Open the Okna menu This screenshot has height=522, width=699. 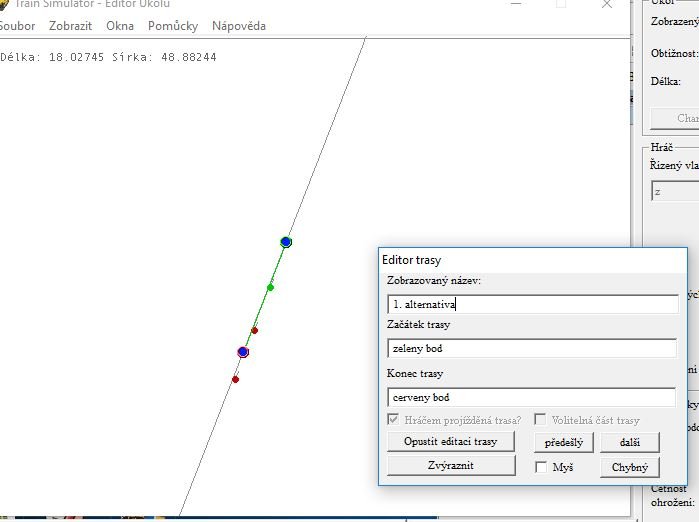(x=120, y=26)
